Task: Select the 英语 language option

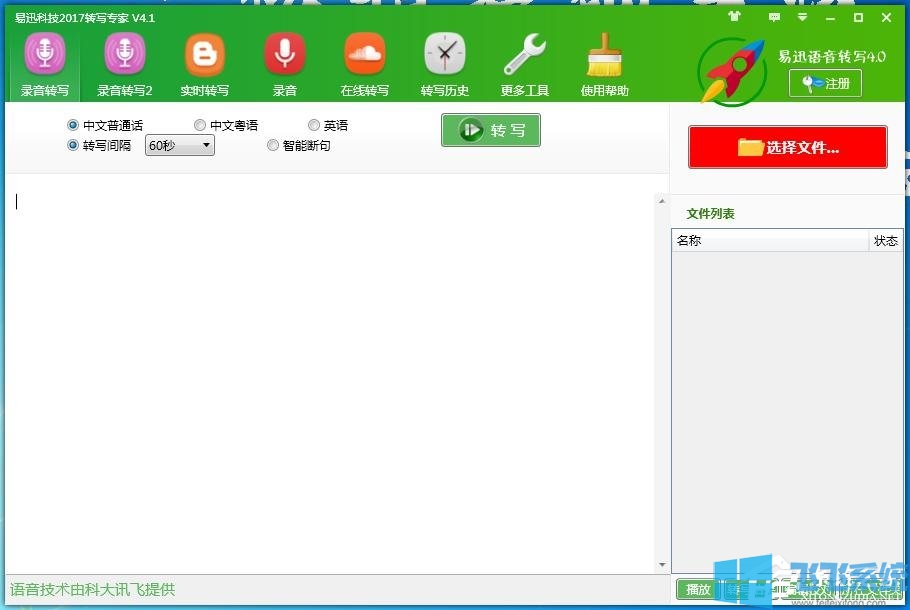Action: point(314,126)
